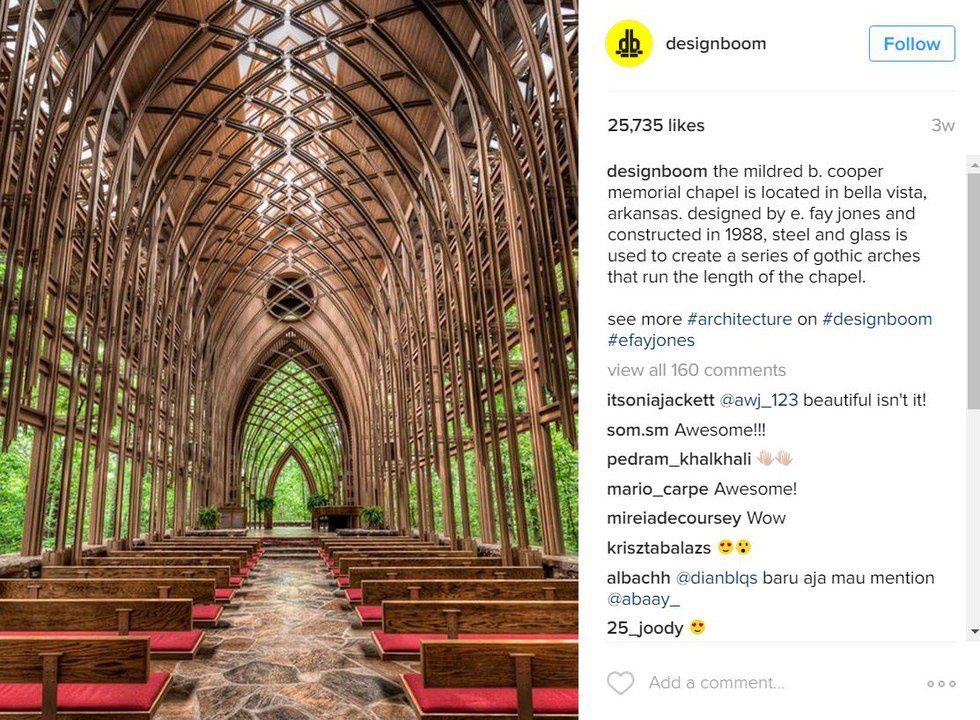
Task: Open itsoniajackett's profile
Action: (661, 400)
